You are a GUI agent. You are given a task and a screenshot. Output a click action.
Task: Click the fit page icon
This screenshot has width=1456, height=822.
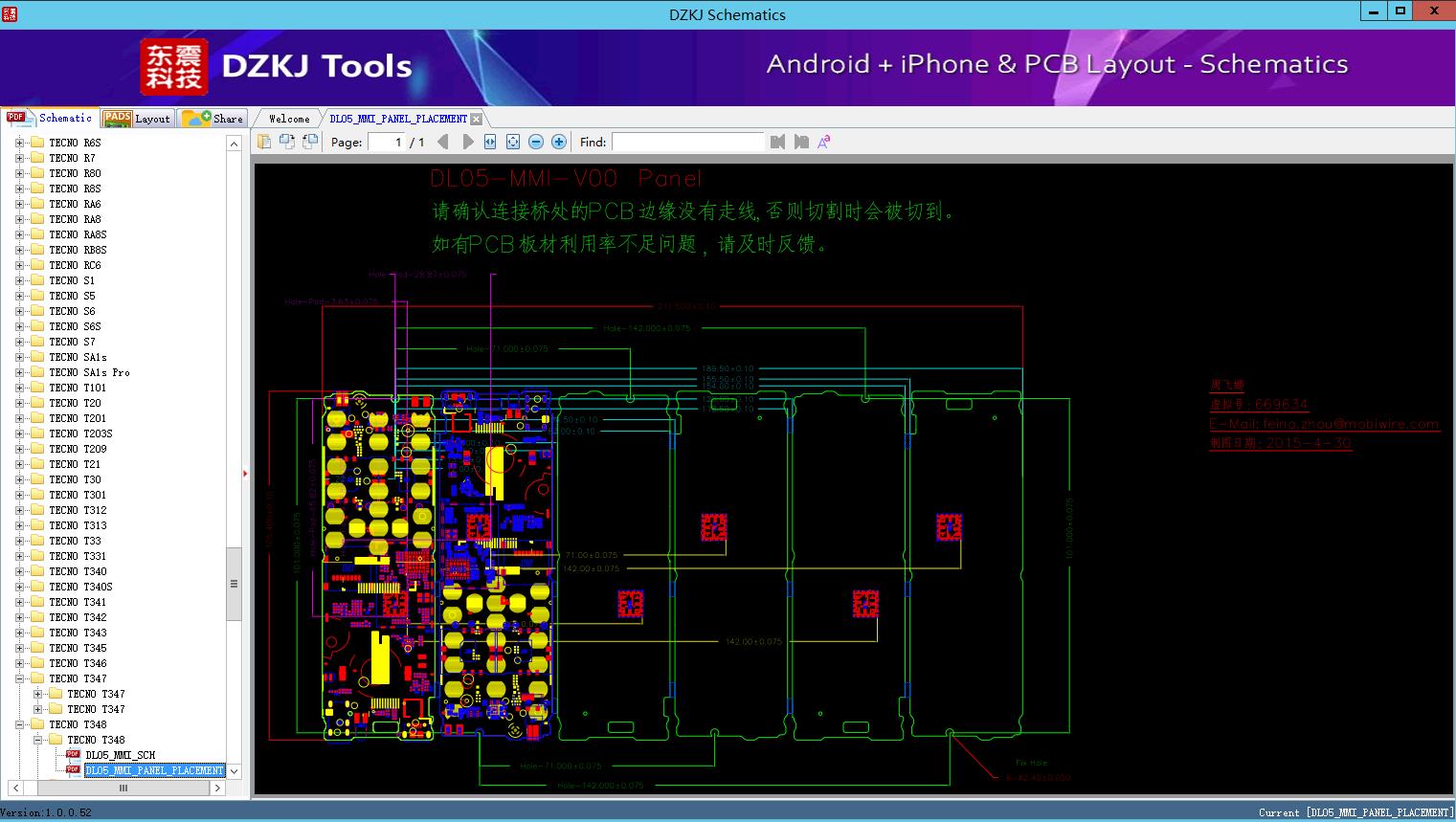pyautogui.click(x=513, y=142)
